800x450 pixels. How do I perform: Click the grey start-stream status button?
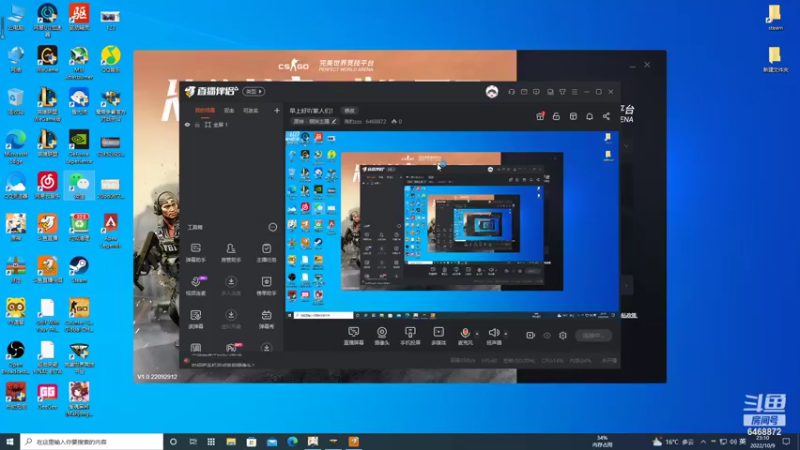tap(593, 335)
